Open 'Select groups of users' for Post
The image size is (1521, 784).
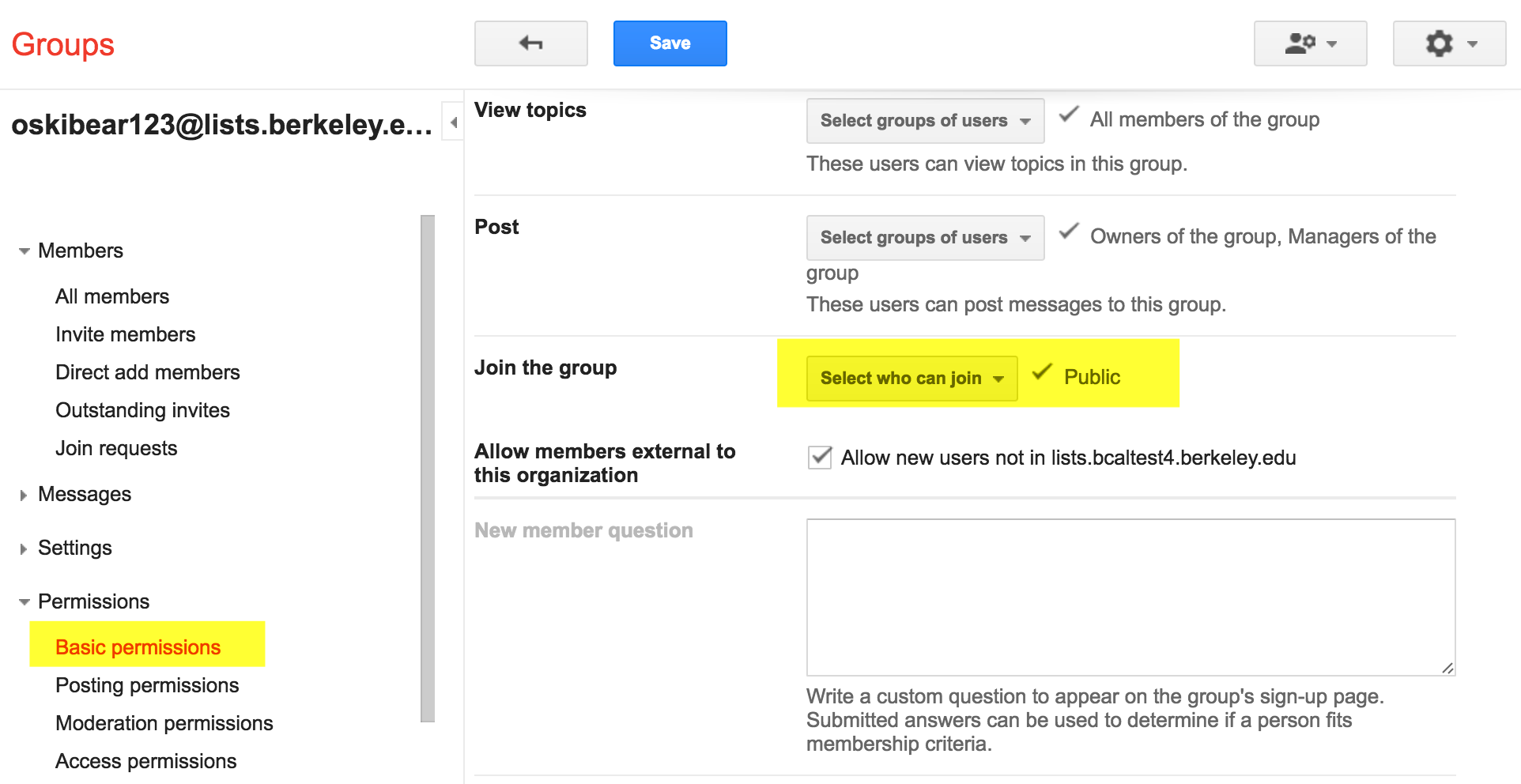click(x=924, y=237)
